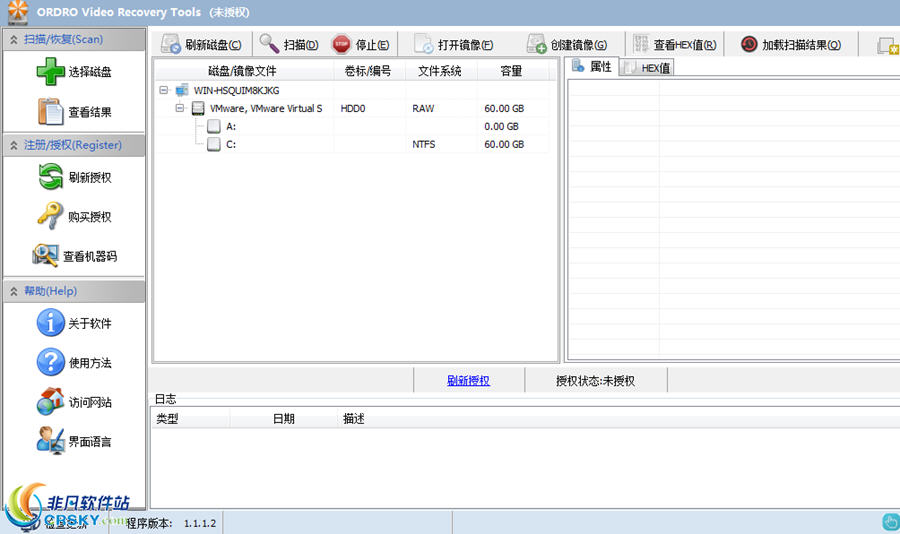The width and height of the screenshot is (900, 534).
Task: Open 关于软件 info icon
Action: 51,323
